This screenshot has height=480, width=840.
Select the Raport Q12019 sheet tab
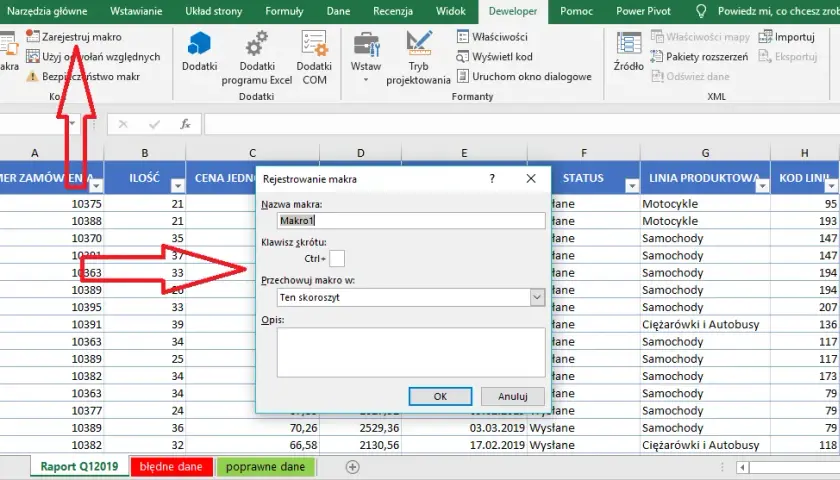point(79,467)
